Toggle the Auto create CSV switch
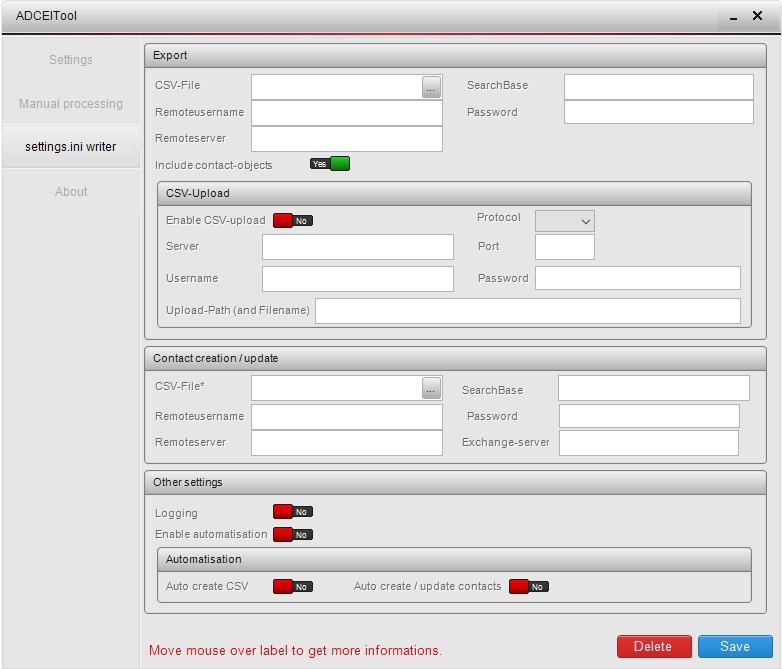This screenshot has height=669, width=782. [293, 587]
